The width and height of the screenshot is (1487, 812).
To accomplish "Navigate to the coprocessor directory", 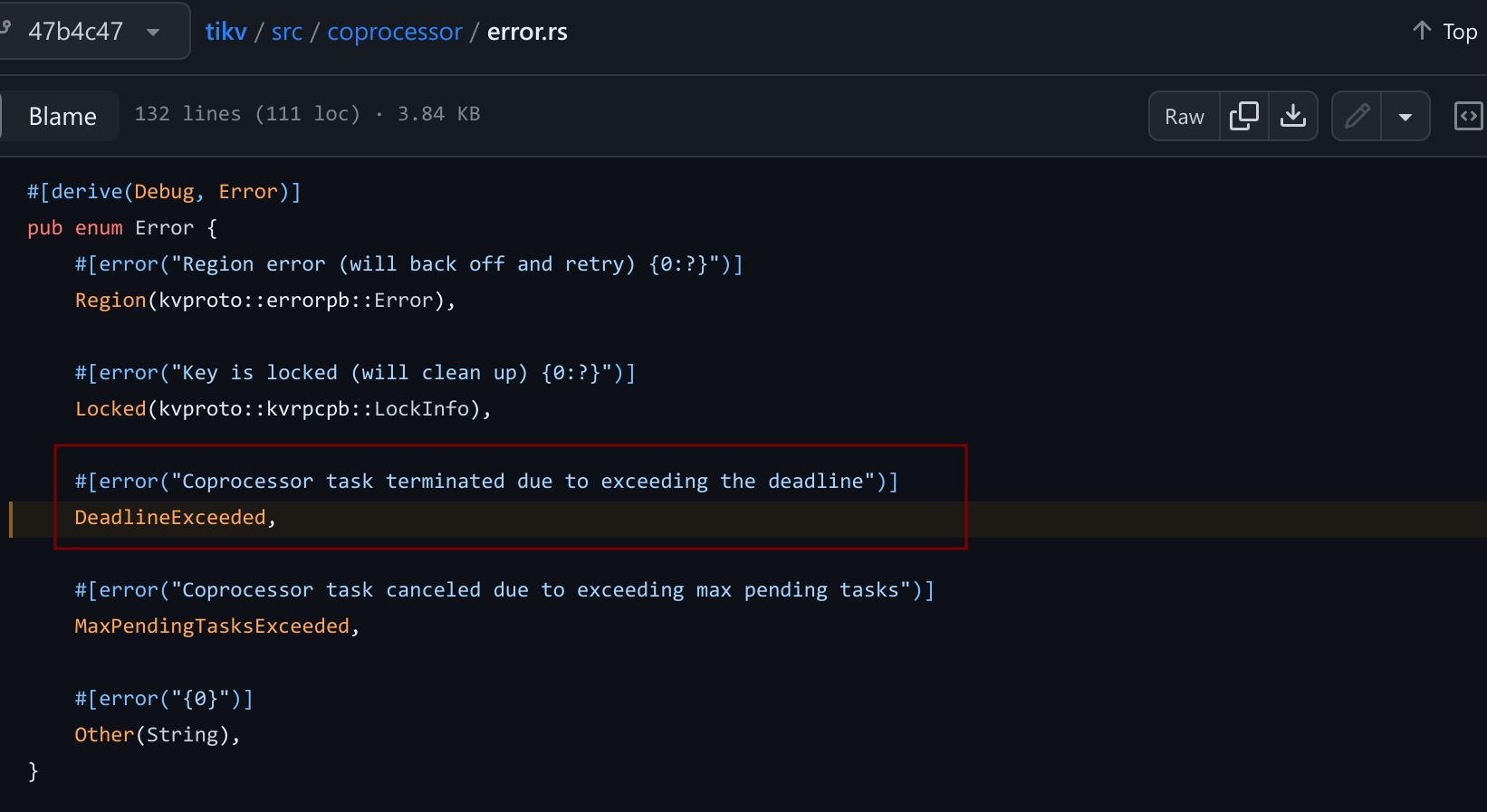I will coord(395,32).
